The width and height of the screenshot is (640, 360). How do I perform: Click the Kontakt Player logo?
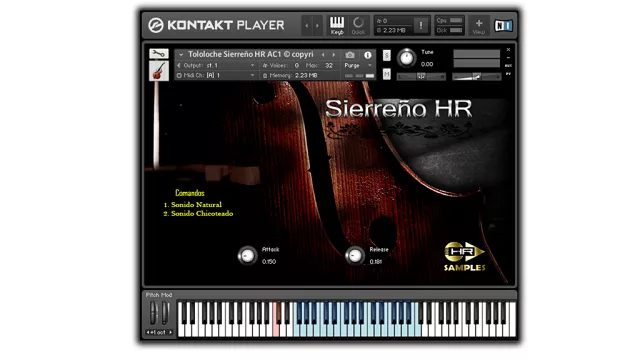(x=216, y=25)
